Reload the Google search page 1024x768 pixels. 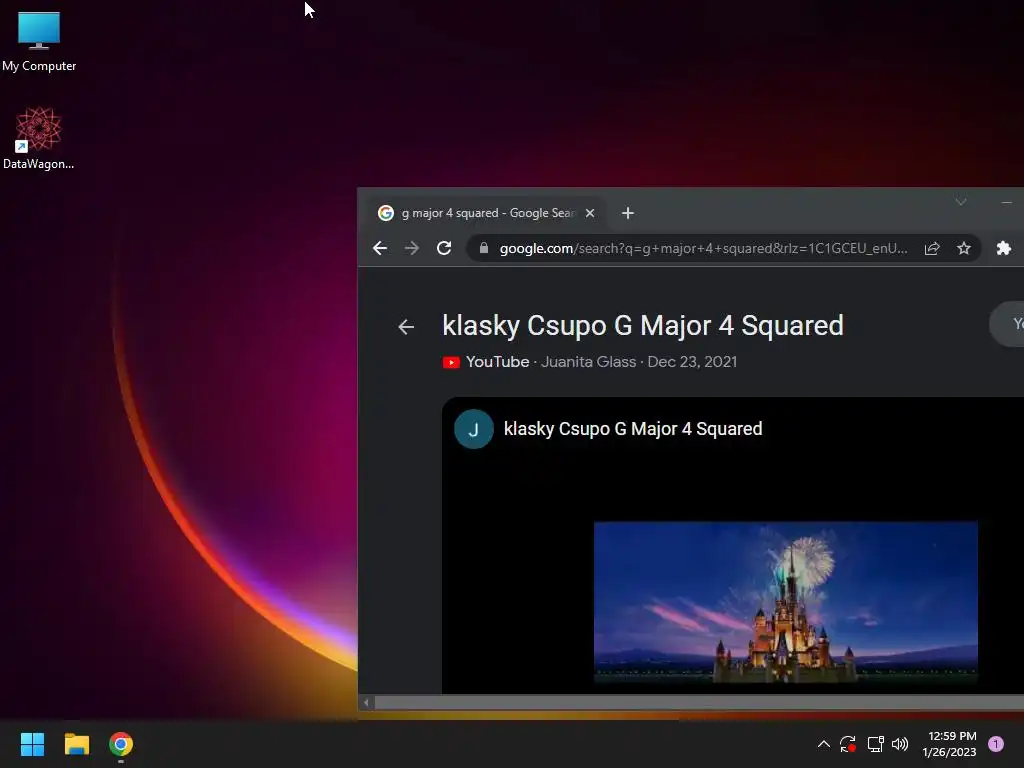444,248
